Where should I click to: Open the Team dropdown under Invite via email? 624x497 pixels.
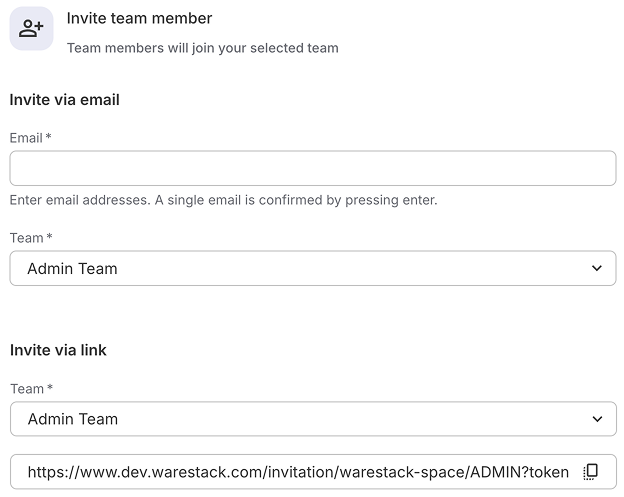[x=312, y=268]
